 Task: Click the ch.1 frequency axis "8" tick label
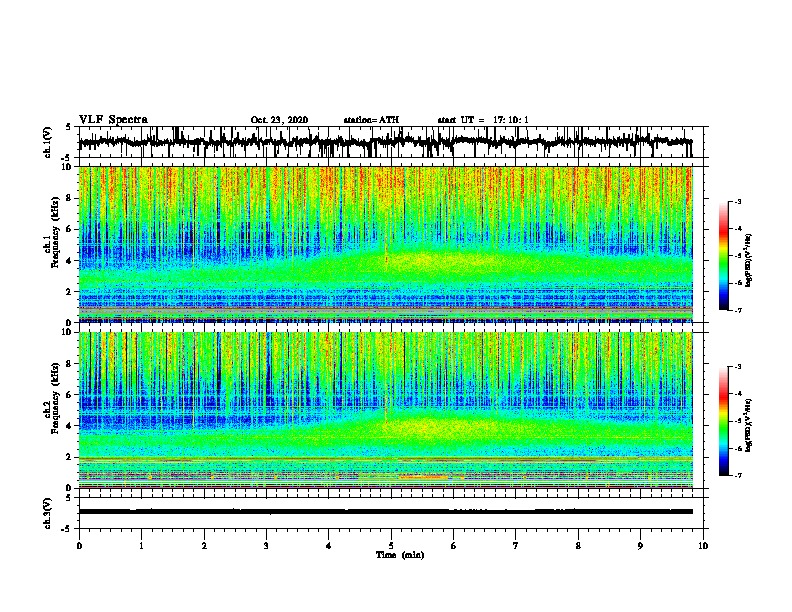[x=70, y=198]
